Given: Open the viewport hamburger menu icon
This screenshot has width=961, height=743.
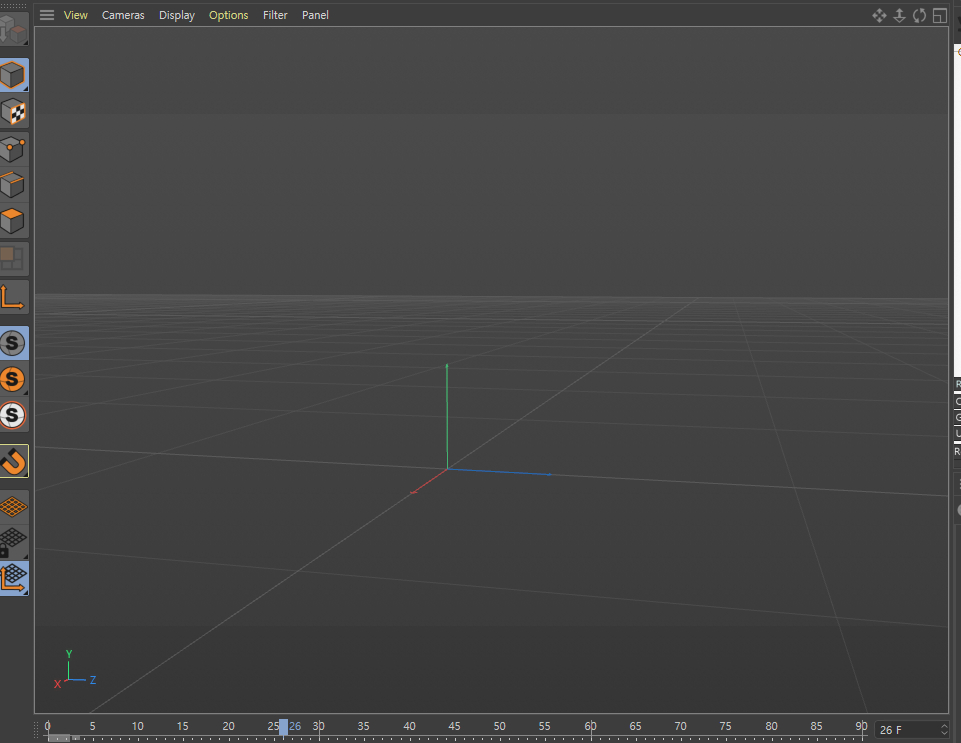Looking at the screenshot, I should 47,15.
